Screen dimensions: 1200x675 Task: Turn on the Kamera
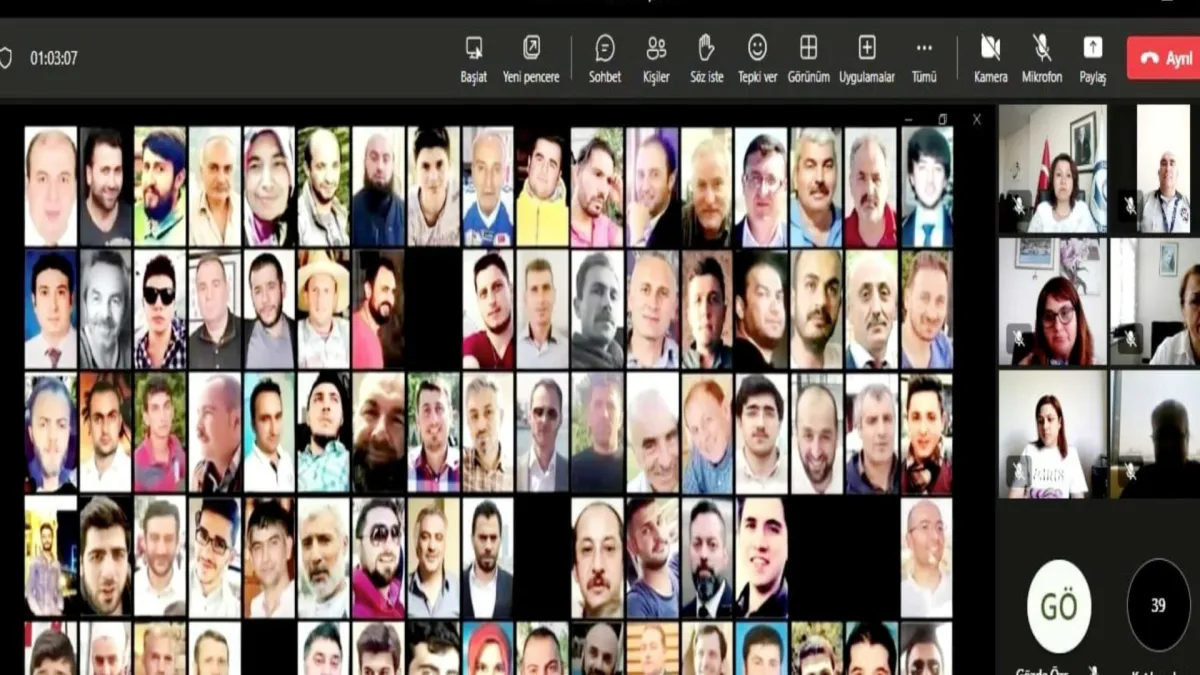(x=990, y=48)
